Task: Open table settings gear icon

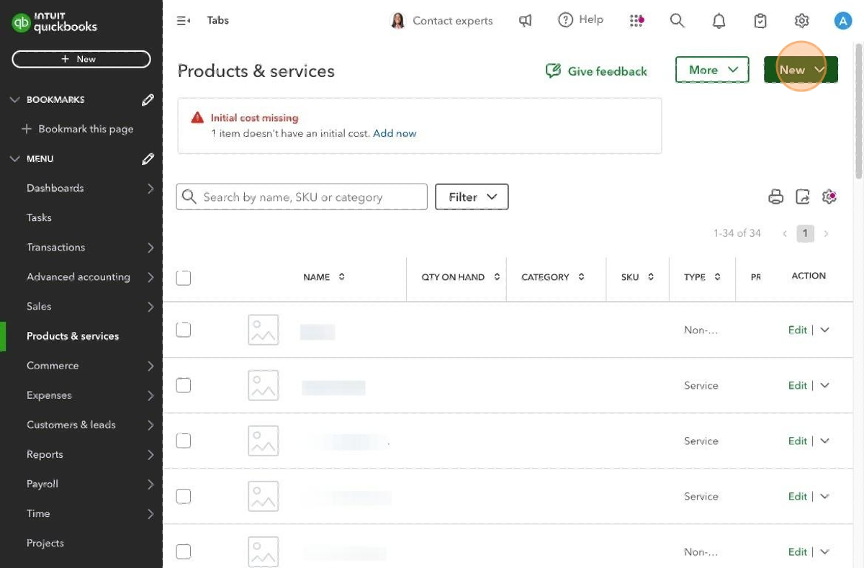Action: [x=829, y=197]
